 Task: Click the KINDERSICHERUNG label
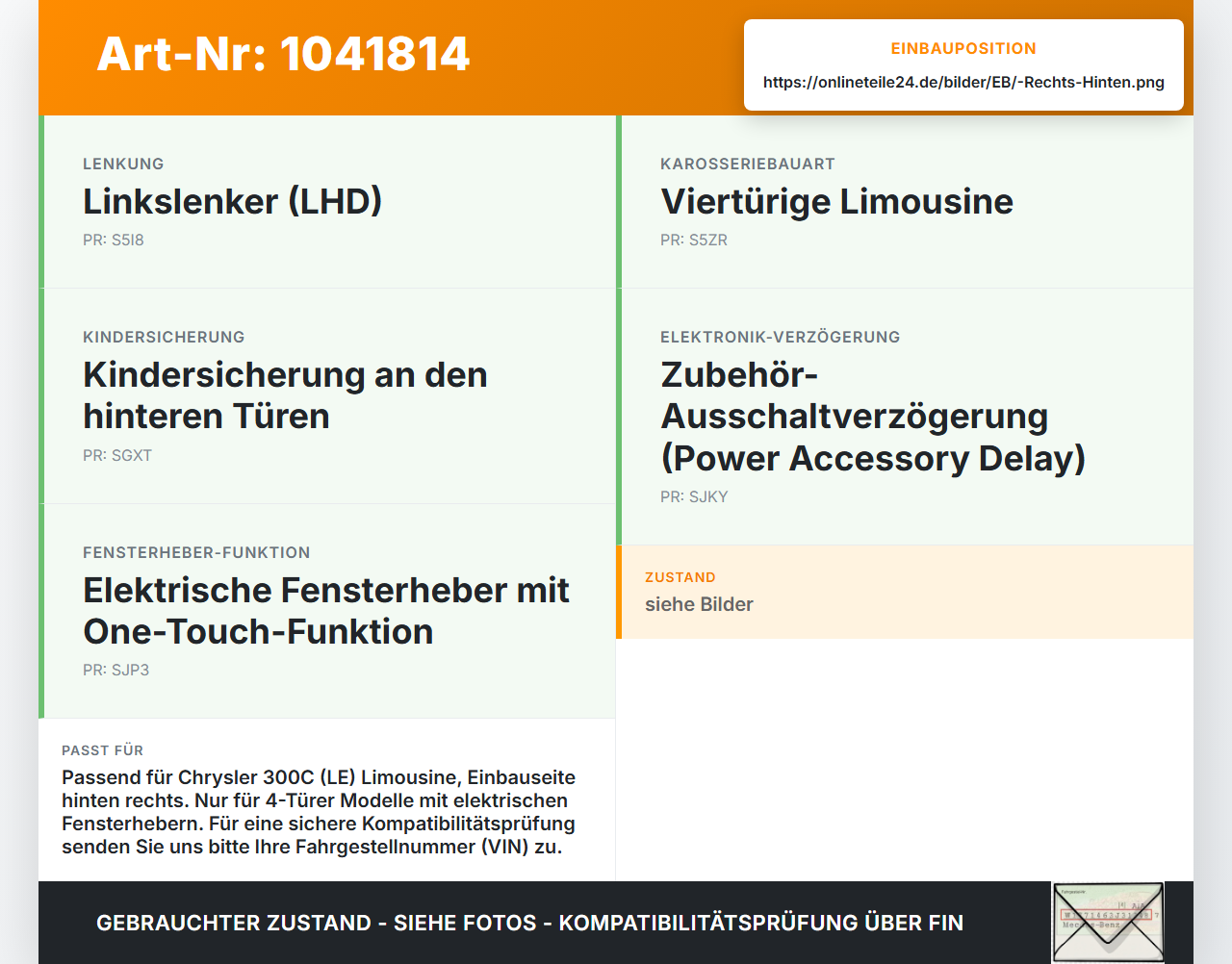click(x=164, y=337)
